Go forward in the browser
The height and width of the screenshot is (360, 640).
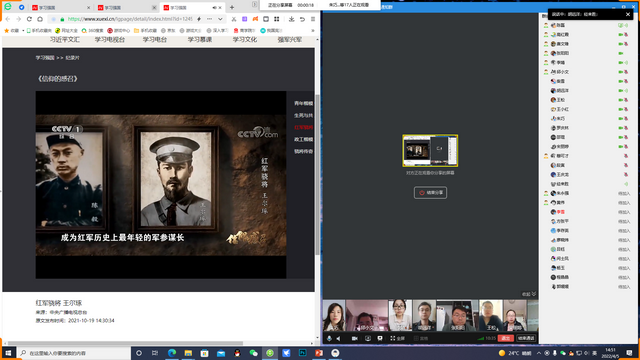click(18, 19)
